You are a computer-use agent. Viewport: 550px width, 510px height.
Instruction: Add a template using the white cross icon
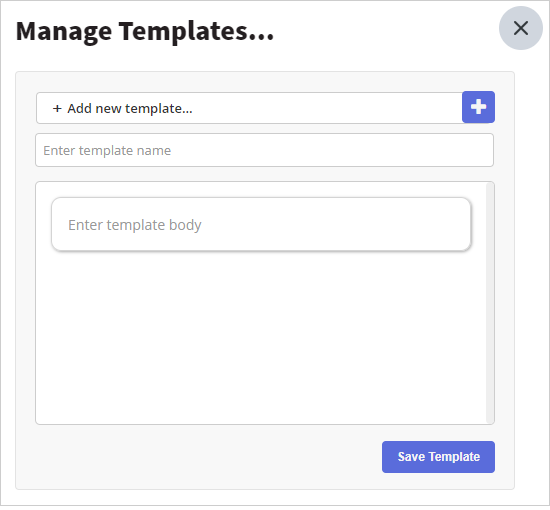click(478, 107)
